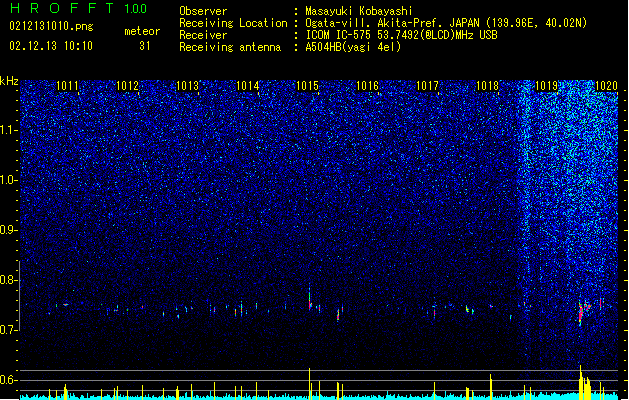The width and height of the screenshot is (629, 400).
Task: Click the 0.6 frequency axis label
Action: click(9, 380)
